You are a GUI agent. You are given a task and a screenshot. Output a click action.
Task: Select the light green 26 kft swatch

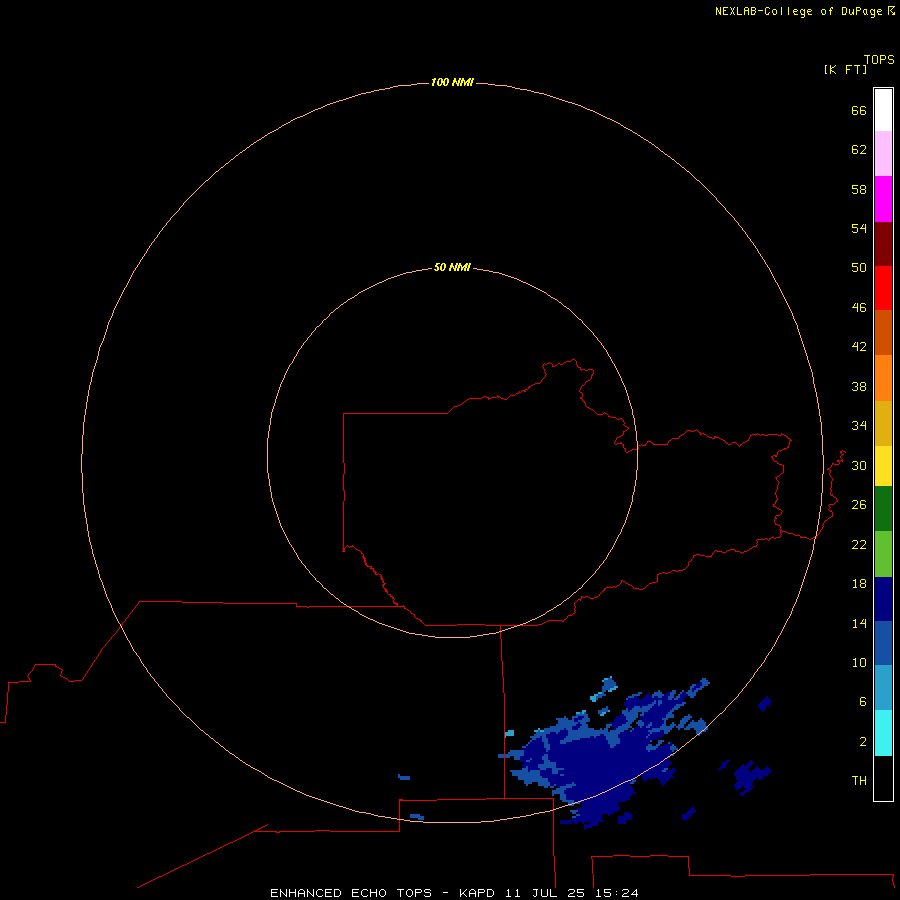[883, 554]
